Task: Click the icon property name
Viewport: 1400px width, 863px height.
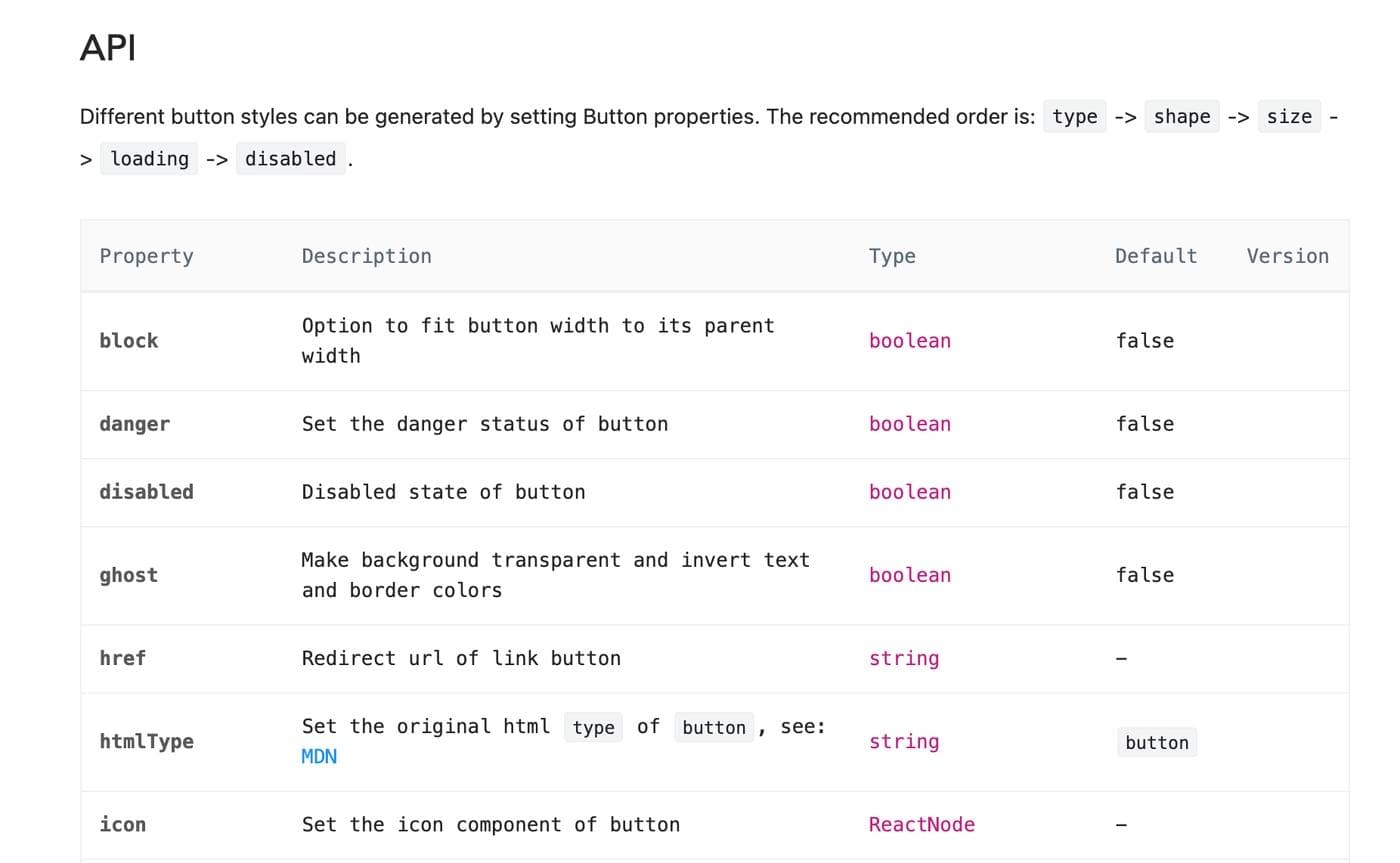Action: [x=123, y=825]
